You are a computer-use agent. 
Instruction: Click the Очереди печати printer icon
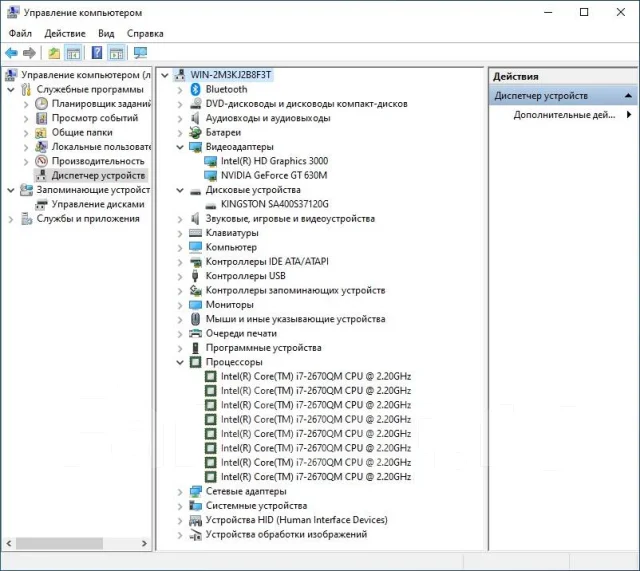pos(196,333)
